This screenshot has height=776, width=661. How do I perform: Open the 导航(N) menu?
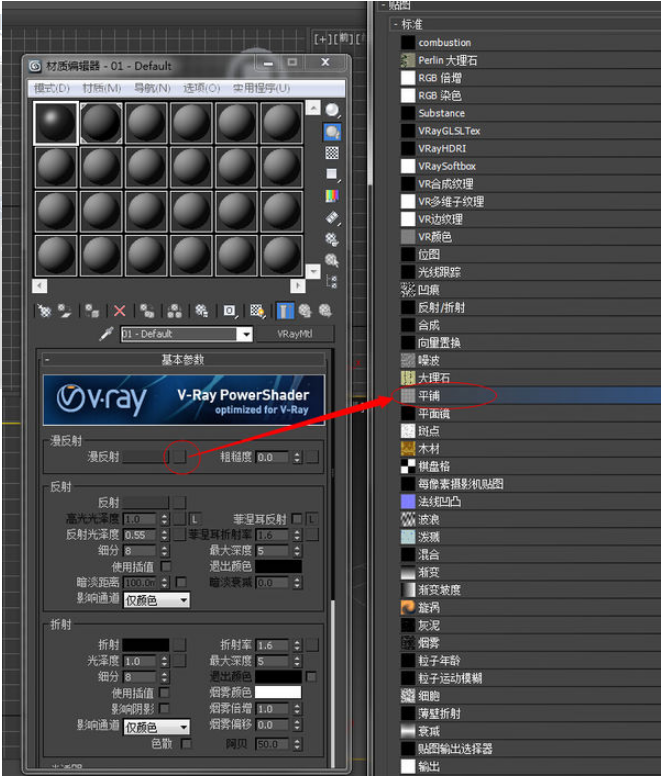(x=152, y=88)
